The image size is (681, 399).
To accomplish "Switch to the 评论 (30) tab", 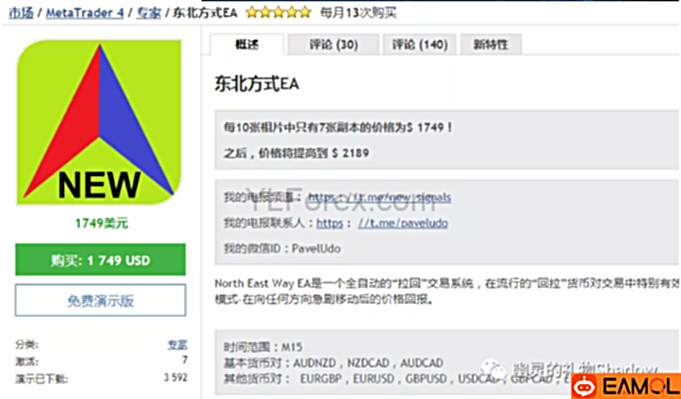I will [333, 44].
